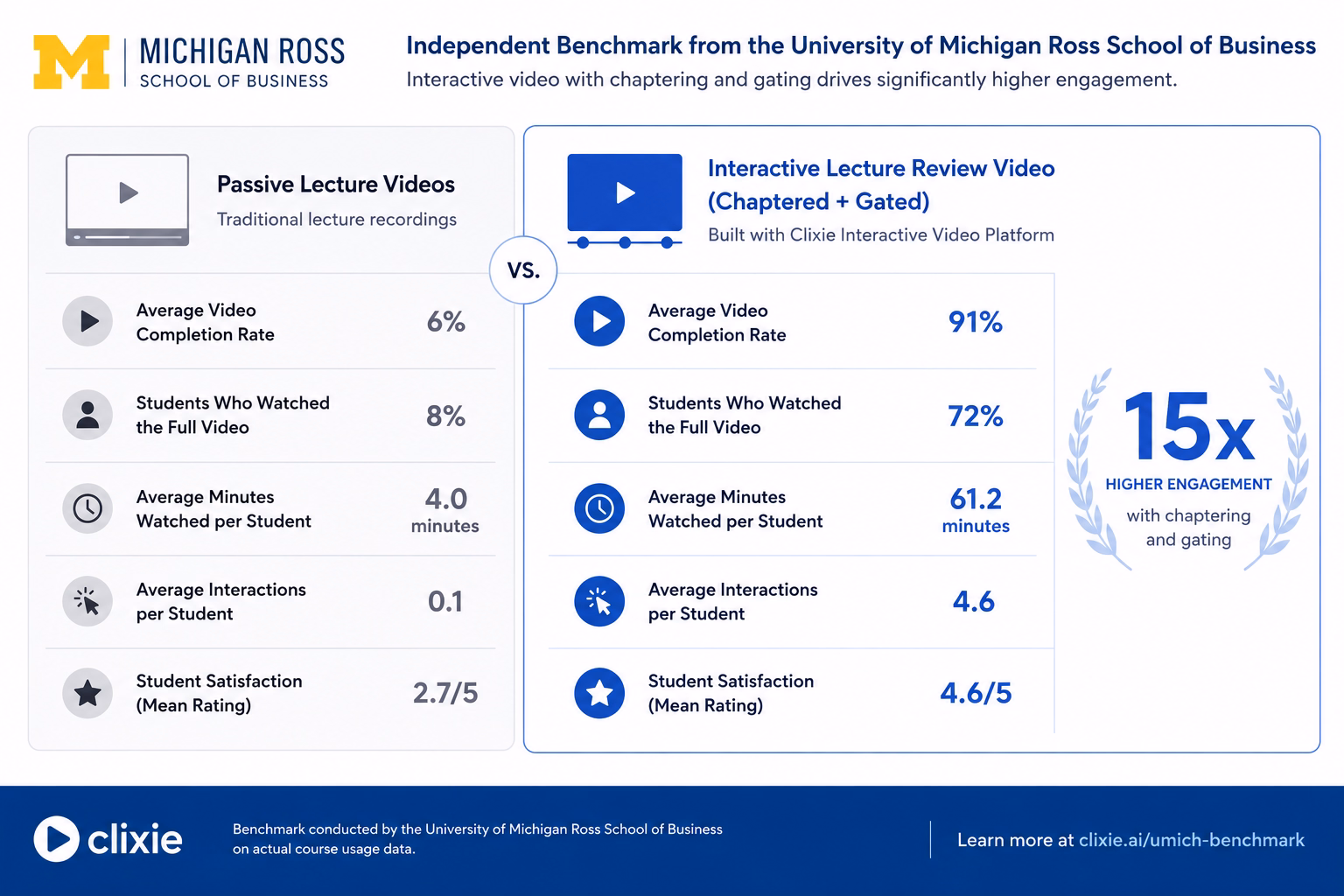The image size is (1344, 896).
Task: Click 'Average Minutes Watched' label in Interactive panel
Action: click(735, 508)
